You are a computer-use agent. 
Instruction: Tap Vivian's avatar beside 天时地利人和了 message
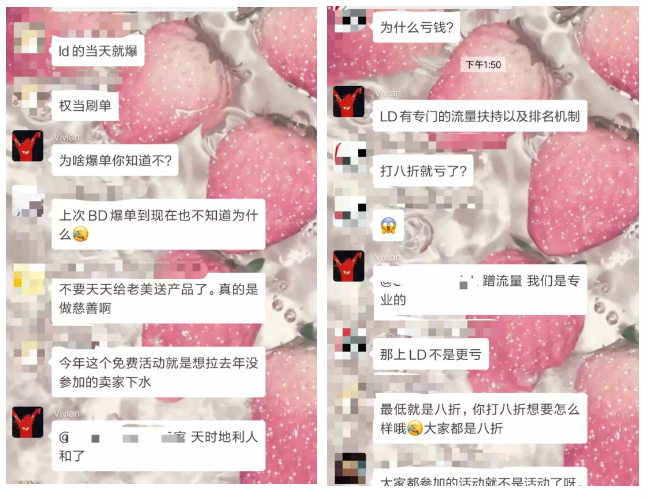point(27,422)
